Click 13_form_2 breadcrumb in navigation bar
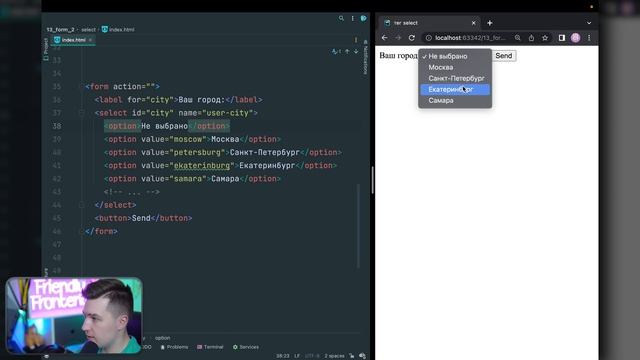The image size is (640, 360). tap(60, 29)
